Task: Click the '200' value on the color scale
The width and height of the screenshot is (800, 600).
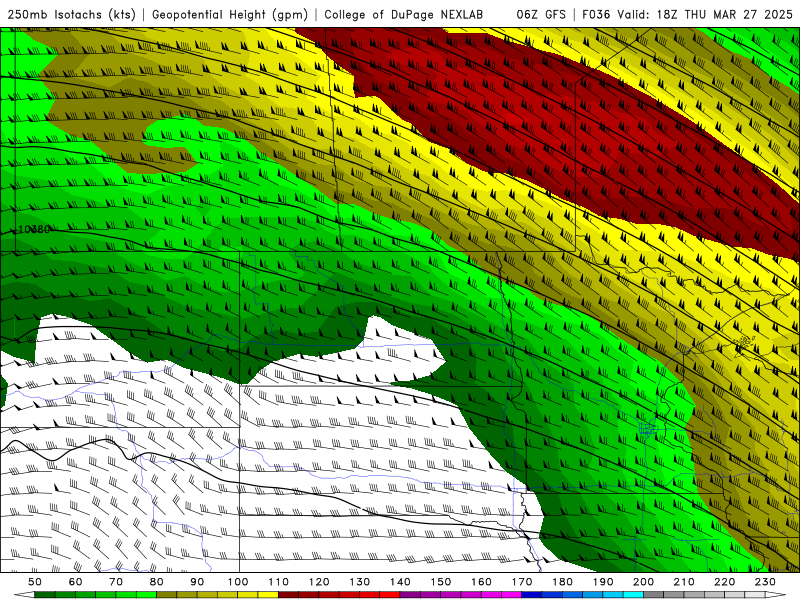Action: tap(643, 582)
